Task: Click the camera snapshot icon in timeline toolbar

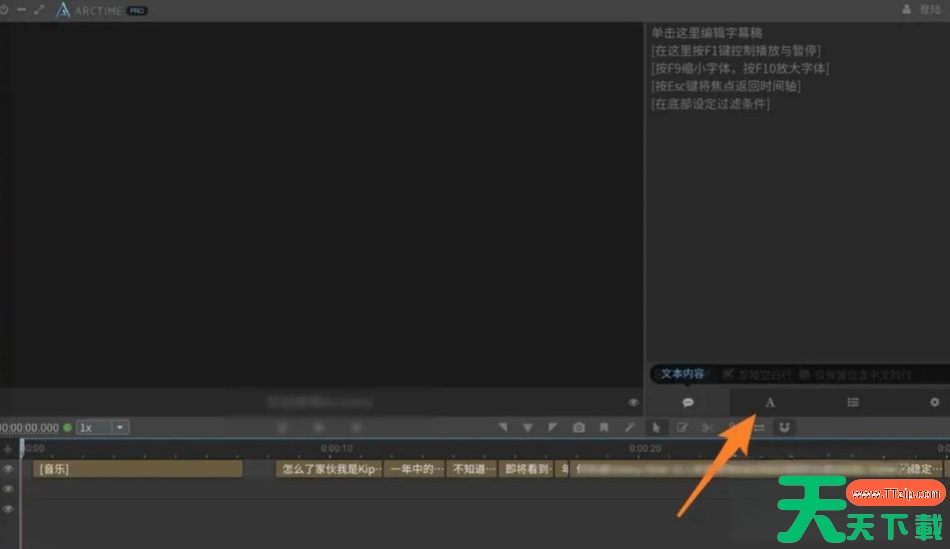Action: coord(579,428)
